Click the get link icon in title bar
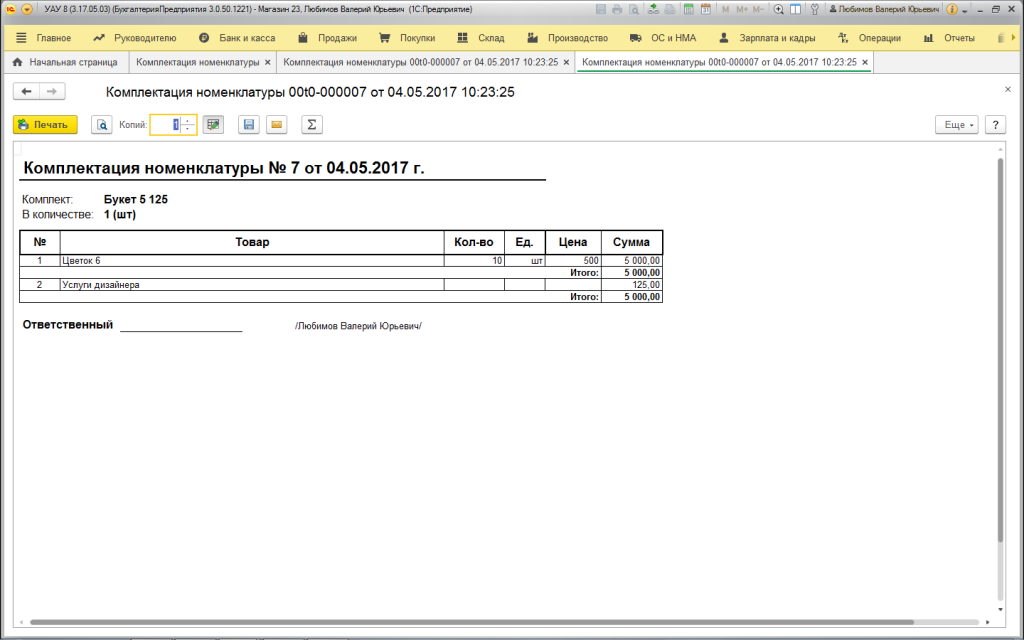This screenshot has height=640, width=1024. (654, 10)
